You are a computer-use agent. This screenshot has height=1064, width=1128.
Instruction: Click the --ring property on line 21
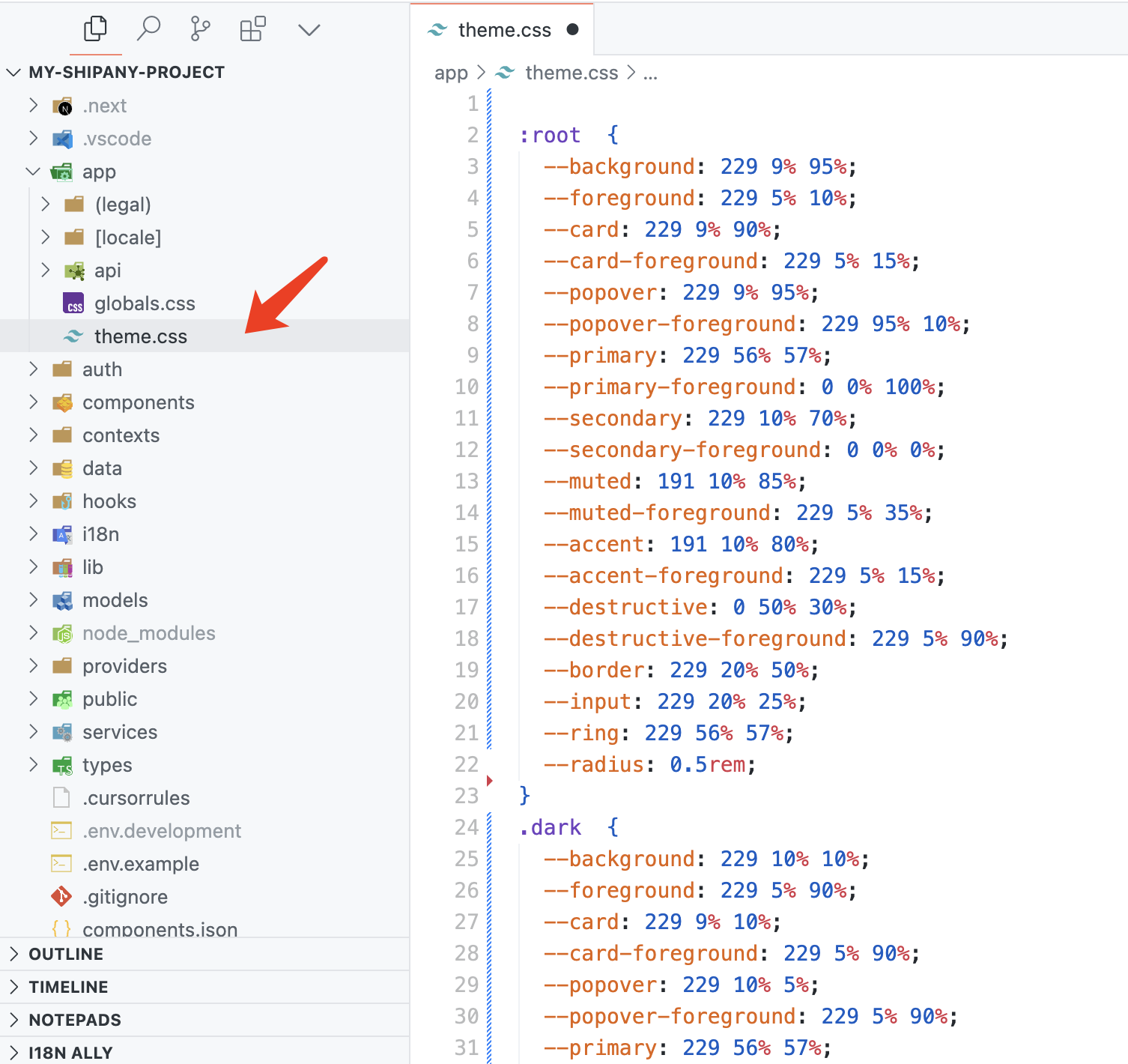click(x=581, y=733)
